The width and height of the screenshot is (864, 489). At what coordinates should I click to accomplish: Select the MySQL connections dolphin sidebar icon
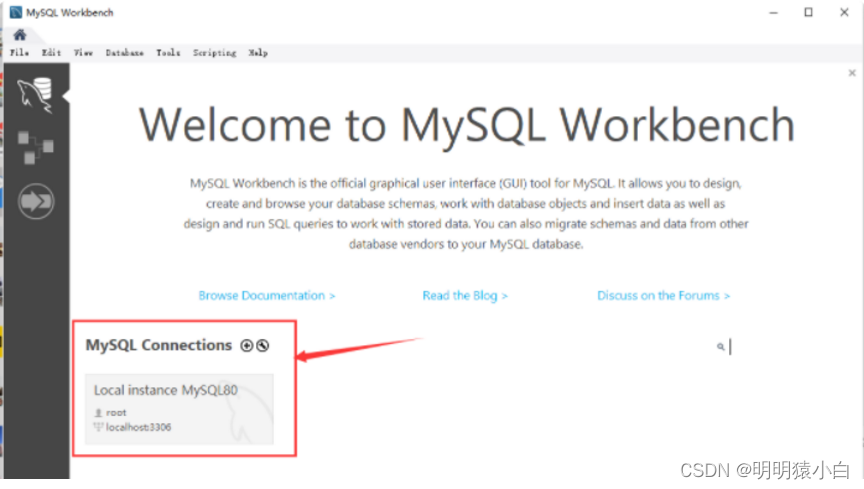[x=35, y=95]
